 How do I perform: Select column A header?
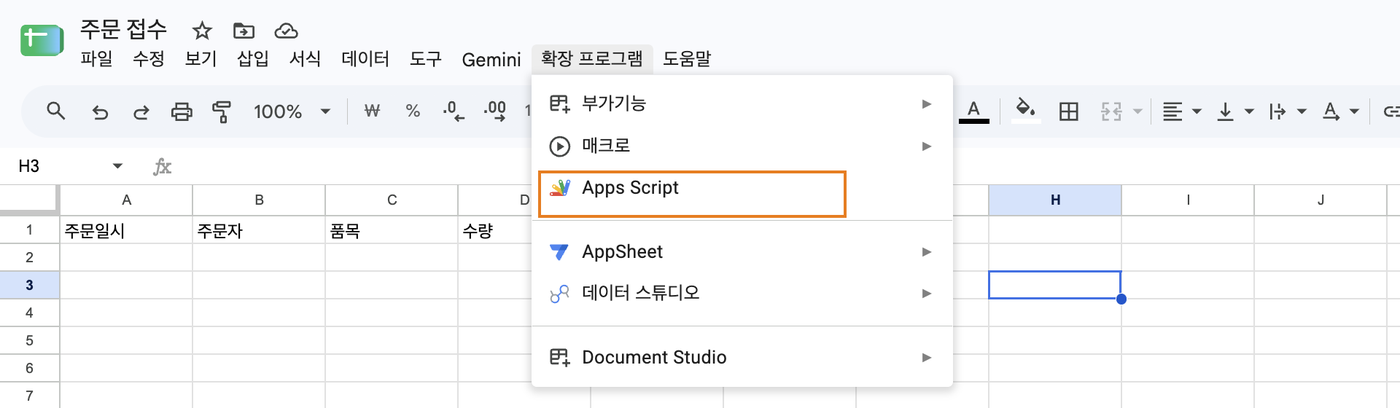pyautogui.click(x=126, y=200)
